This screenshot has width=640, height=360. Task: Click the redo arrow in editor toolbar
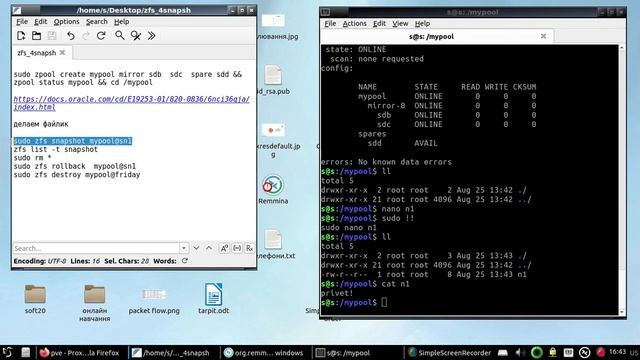point(86,36)
